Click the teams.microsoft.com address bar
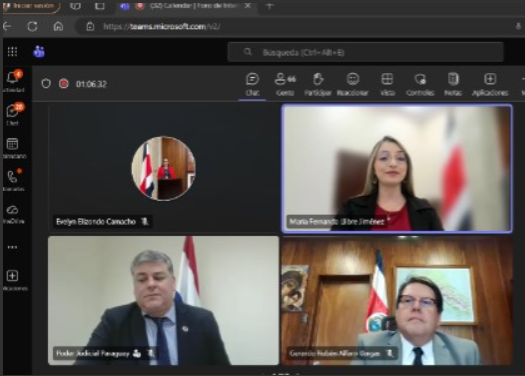The image size is (525, 376). point(162,26)
